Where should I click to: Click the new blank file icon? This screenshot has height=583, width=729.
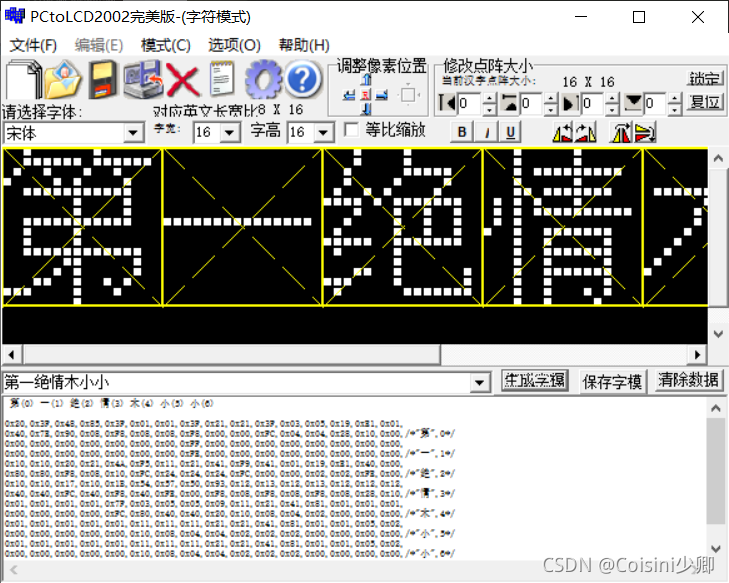tap(23, 79)
